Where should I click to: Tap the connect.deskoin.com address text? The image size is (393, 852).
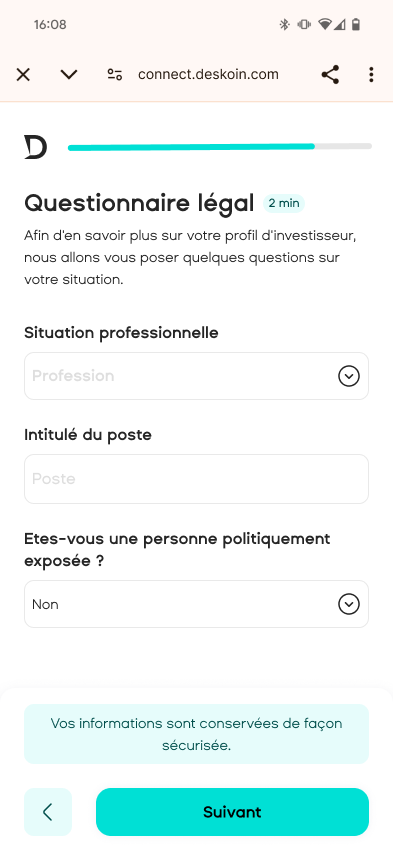[x=208, y=74]
